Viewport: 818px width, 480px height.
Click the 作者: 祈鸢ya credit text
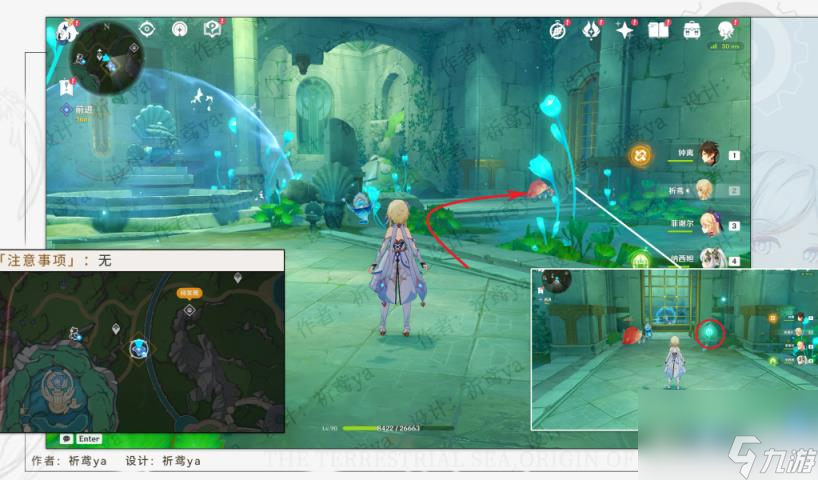(x=69, y=461)
